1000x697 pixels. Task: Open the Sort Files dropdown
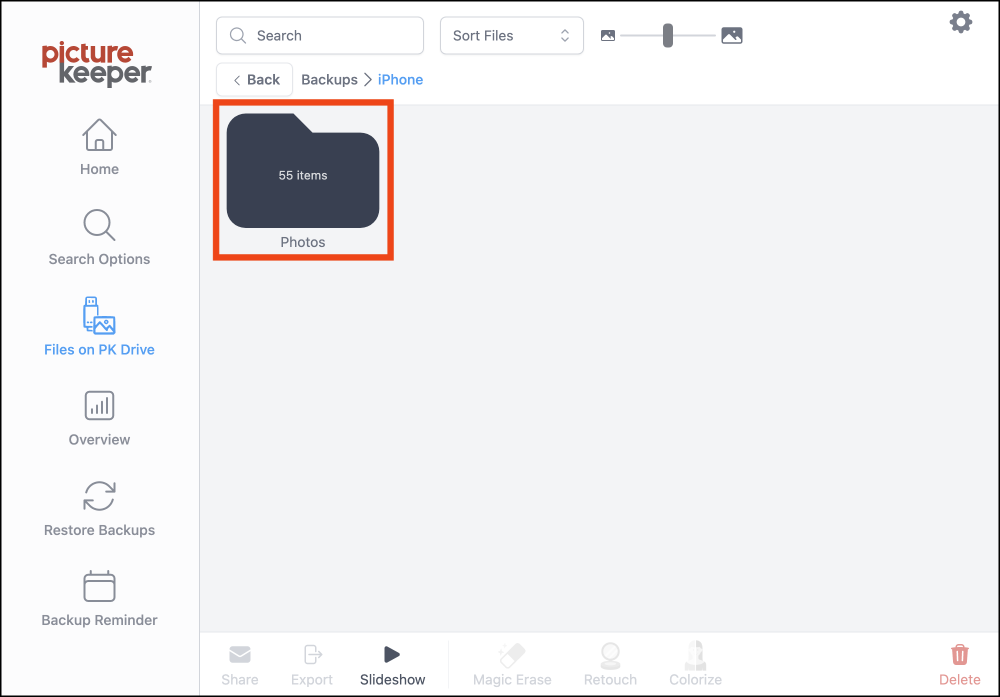(x=511, y=36)
